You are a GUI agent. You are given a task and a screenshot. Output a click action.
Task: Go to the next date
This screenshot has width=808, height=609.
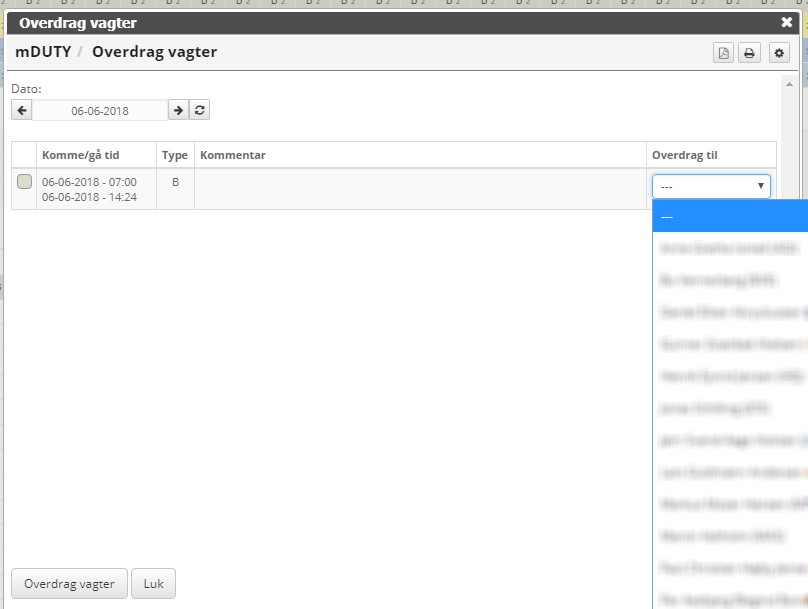tap(177, 110)
